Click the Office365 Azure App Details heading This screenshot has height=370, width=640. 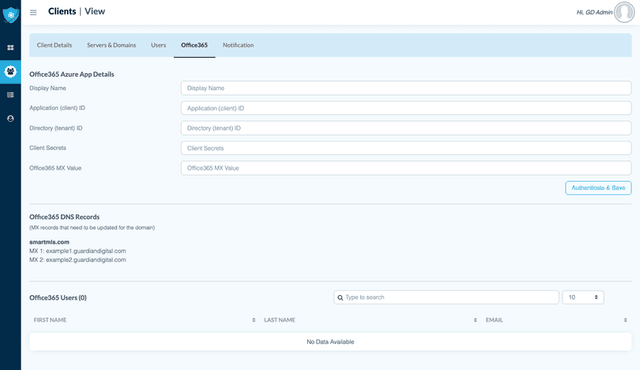click(72, 74)
